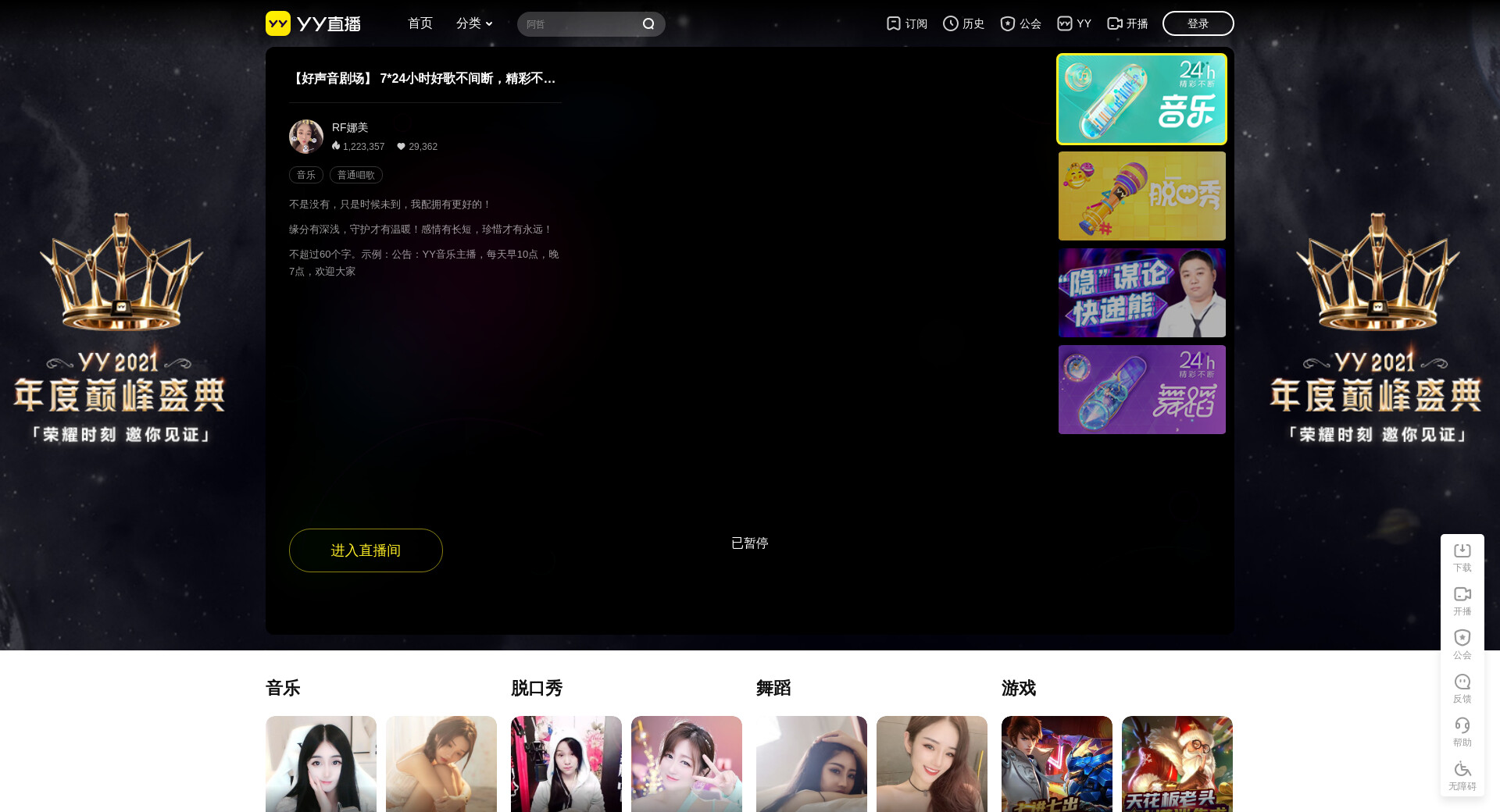This screenshot has height=812, width=1500.
Task: Select the 隐谋论 快递熊 thumbnail
Action: point(1142,293)
